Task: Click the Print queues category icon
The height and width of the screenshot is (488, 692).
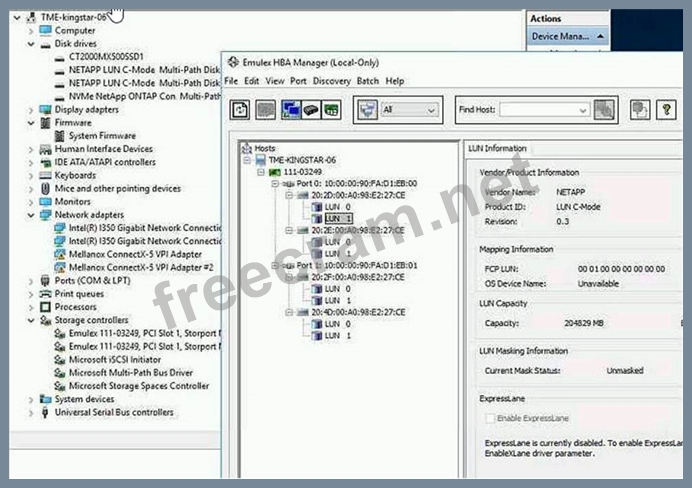Action: [x=45, y=294]
